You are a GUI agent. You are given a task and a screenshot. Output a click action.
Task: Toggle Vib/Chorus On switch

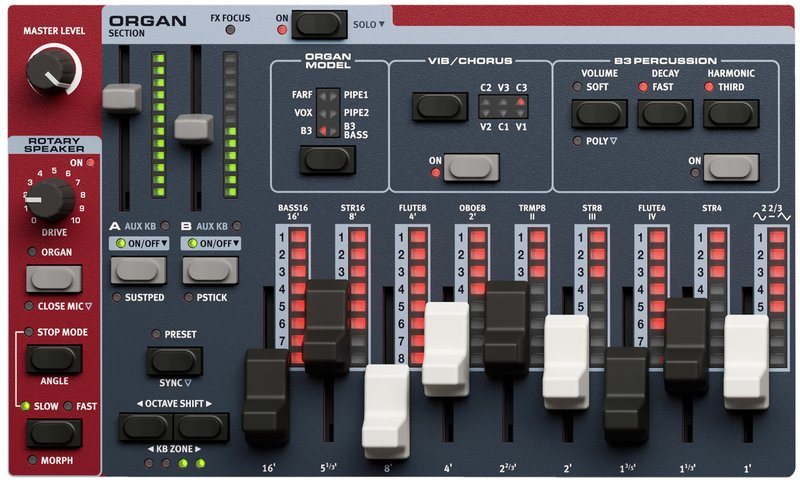coord(471,167)
